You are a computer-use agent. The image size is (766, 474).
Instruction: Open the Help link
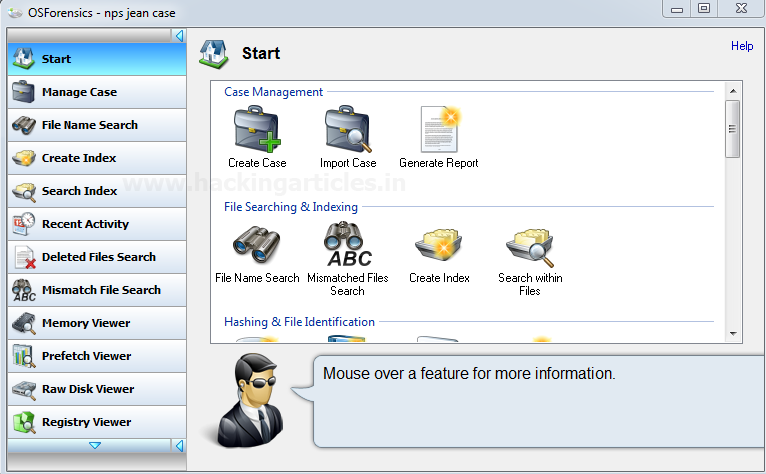[x=742, y=46]
